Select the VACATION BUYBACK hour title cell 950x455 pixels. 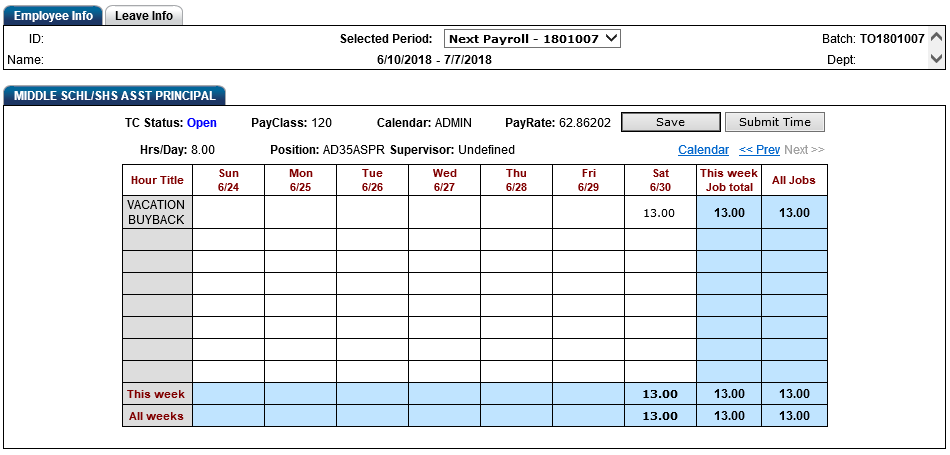[158, 212]
